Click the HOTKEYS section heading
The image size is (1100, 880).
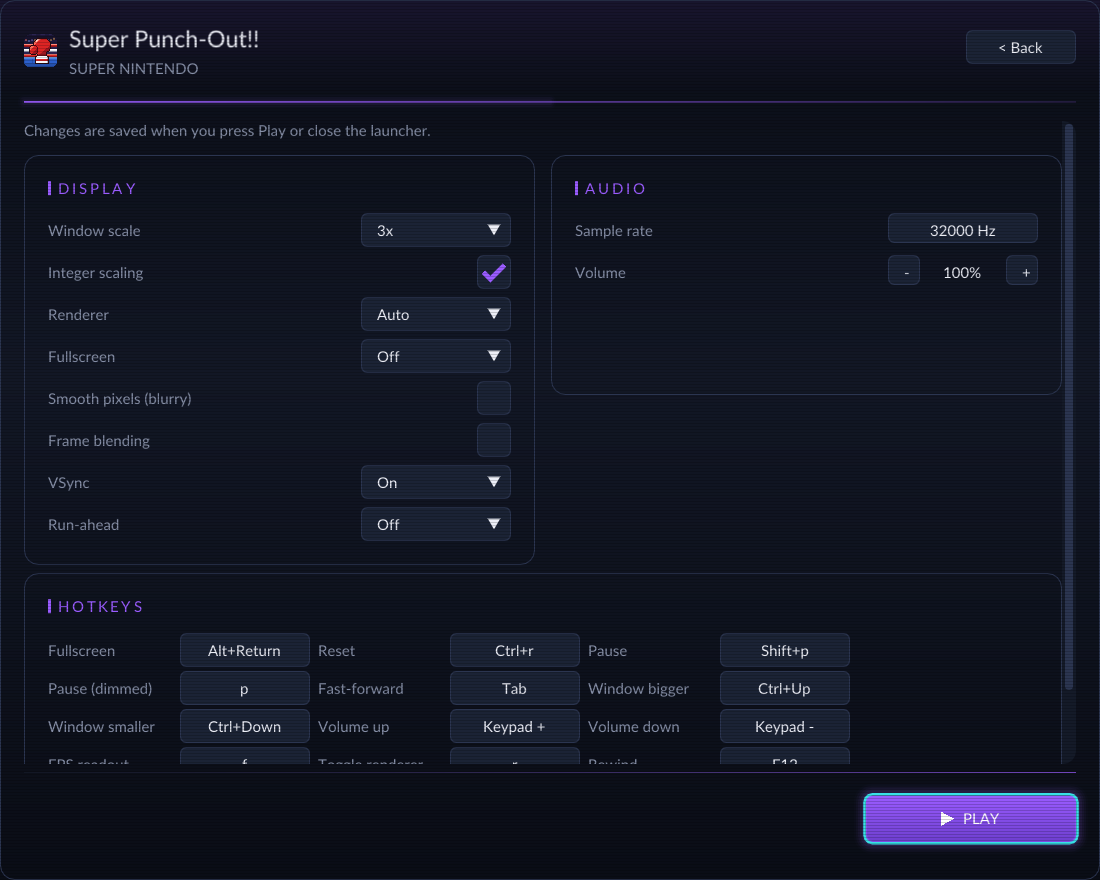point(100,606)
